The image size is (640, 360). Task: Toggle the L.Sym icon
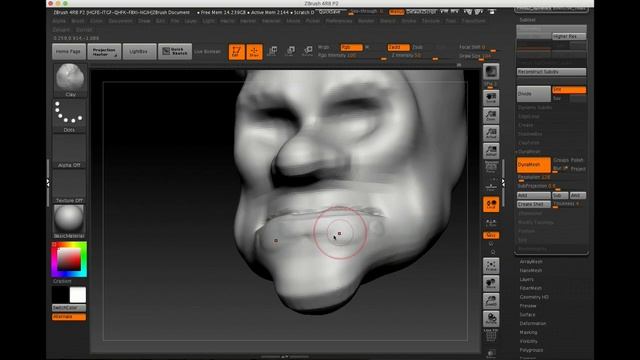(x=491, y=222)
